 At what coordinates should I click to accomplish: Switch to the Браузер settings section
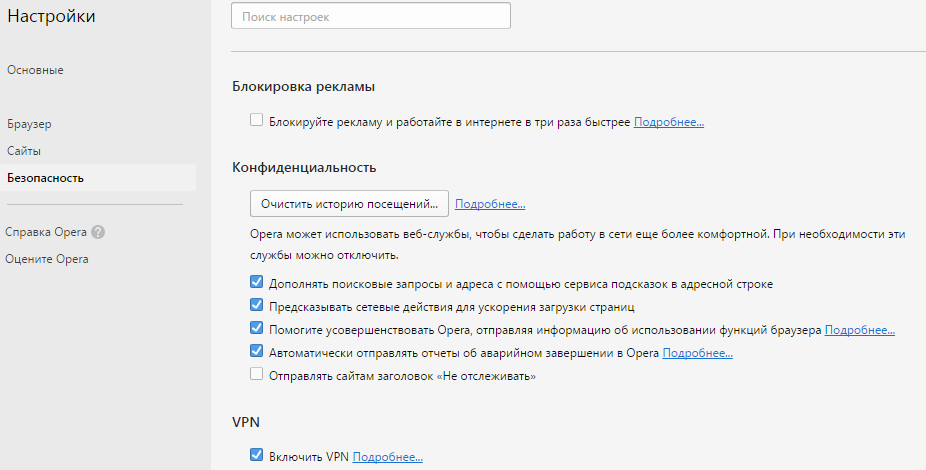tap(29, 124)
